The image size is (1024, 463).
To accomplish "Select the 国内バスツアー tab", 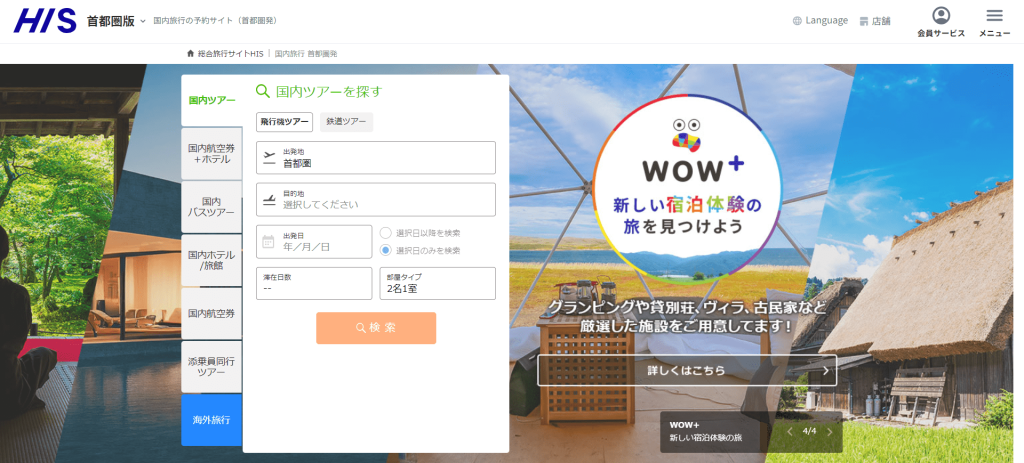I will (x=212, y=207).
